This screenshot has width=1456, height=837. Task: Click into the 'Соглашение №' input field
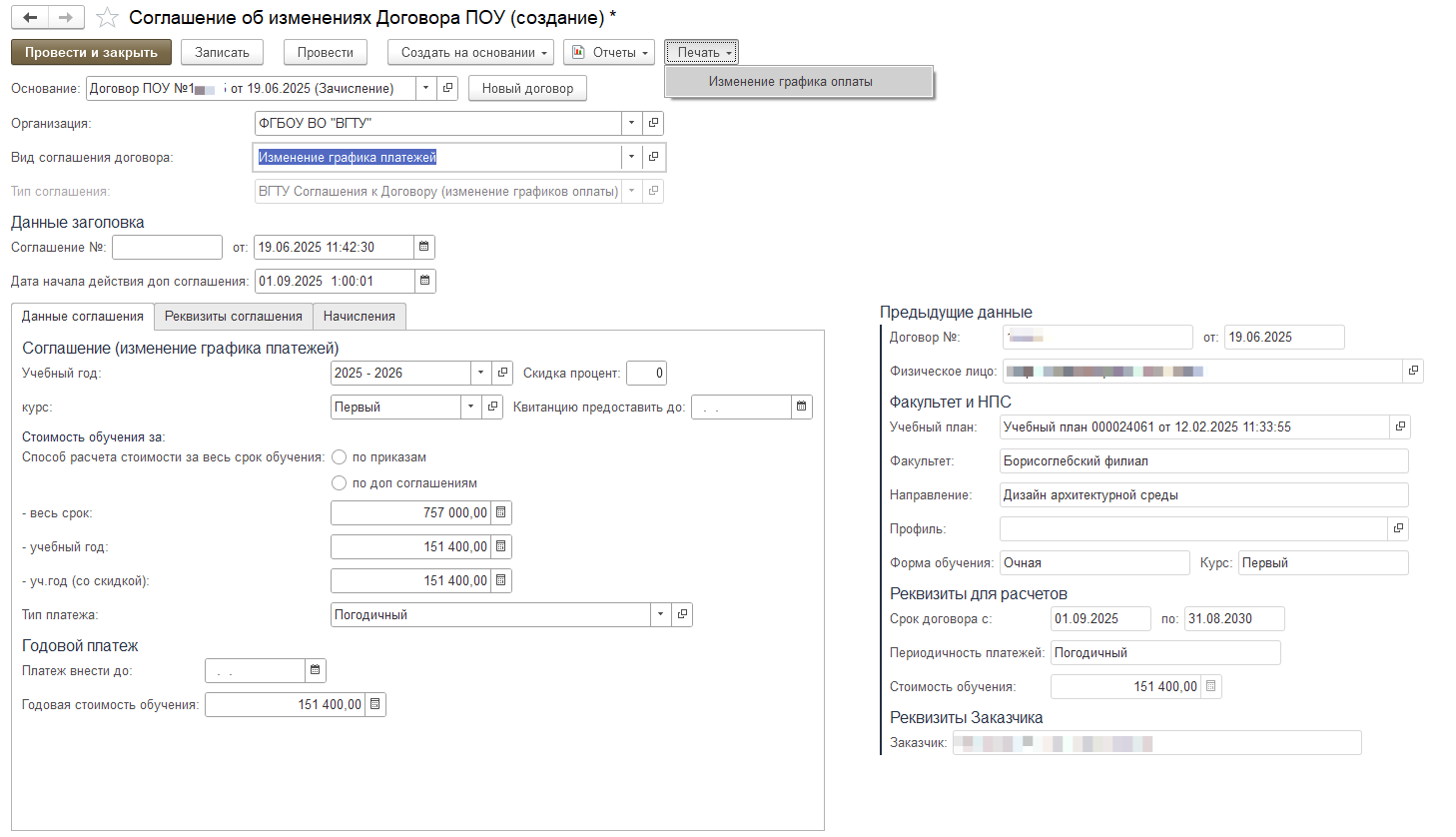[167, 247]
